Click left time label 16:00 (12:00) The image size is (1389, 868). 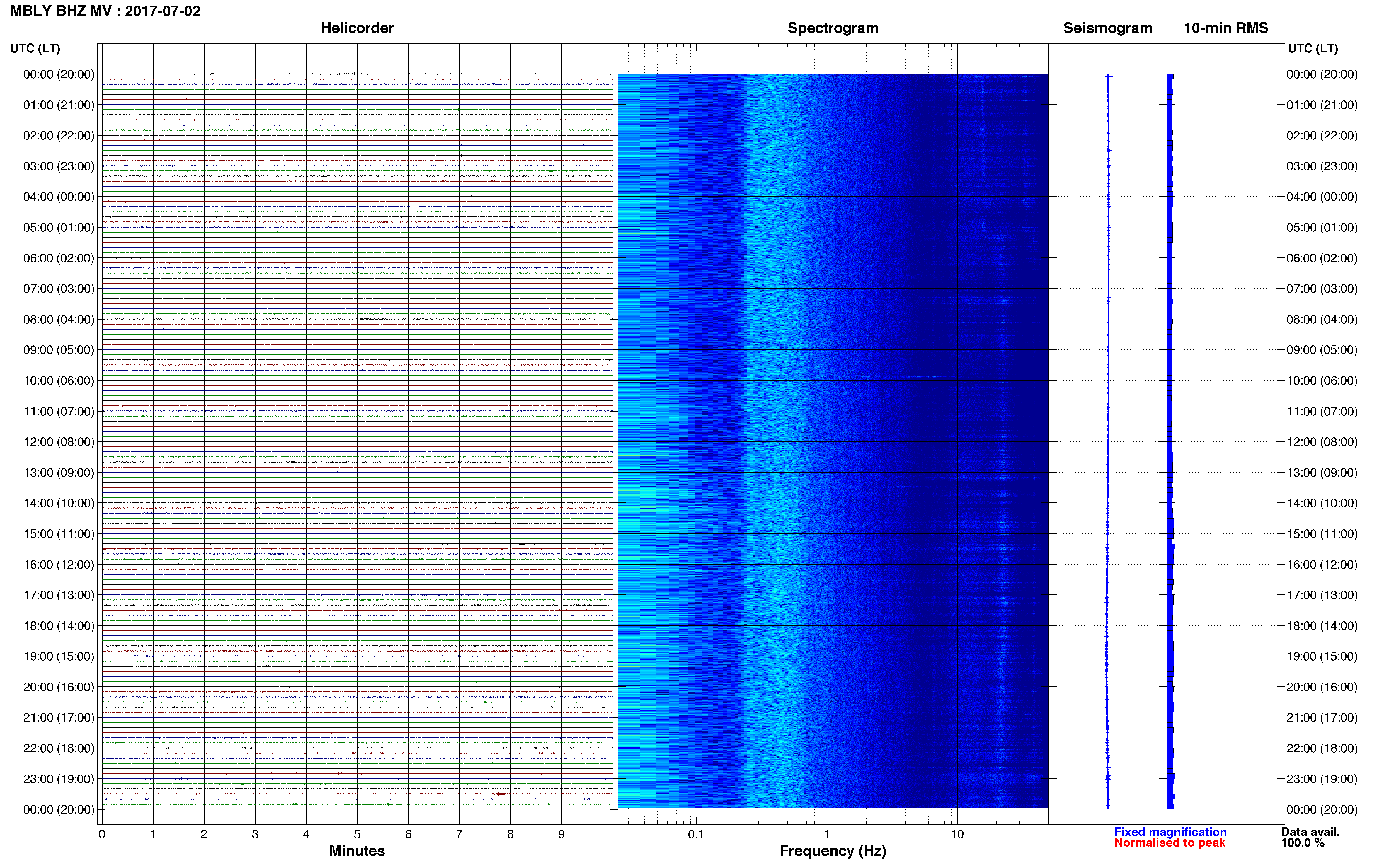click(x=59, y=564)
